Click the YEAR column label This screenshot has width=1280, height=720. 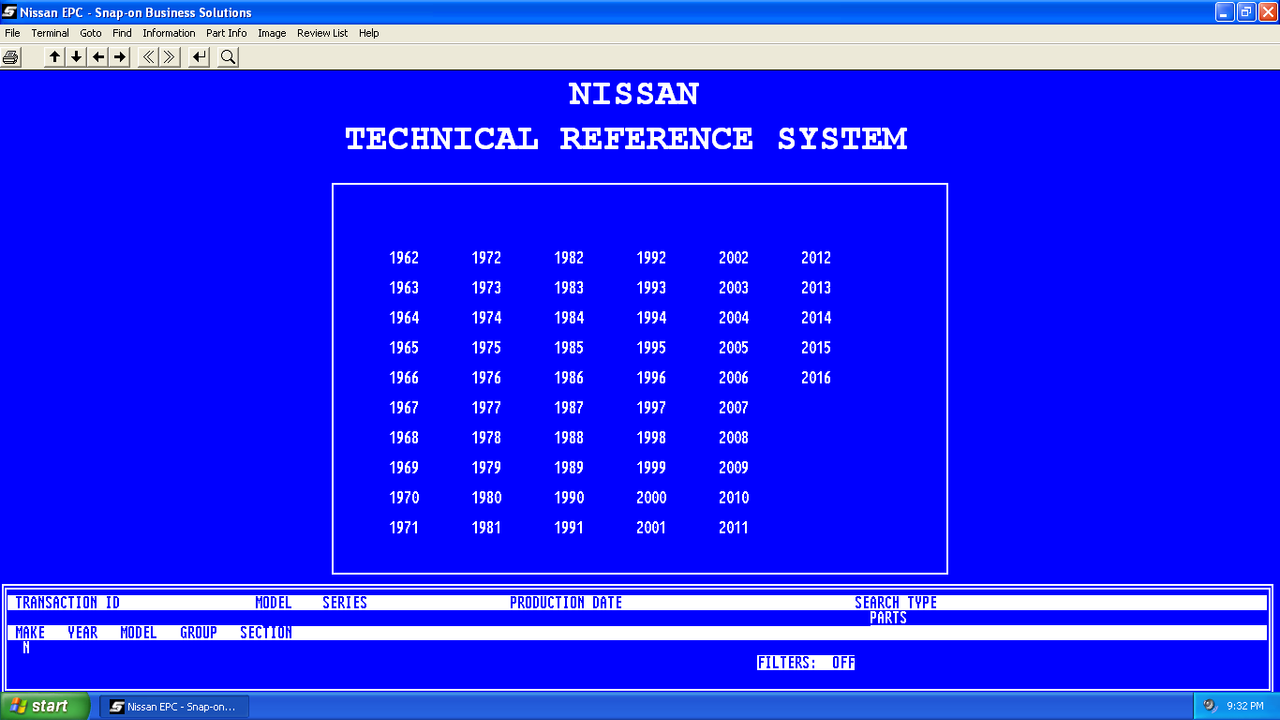coord(83,633)
